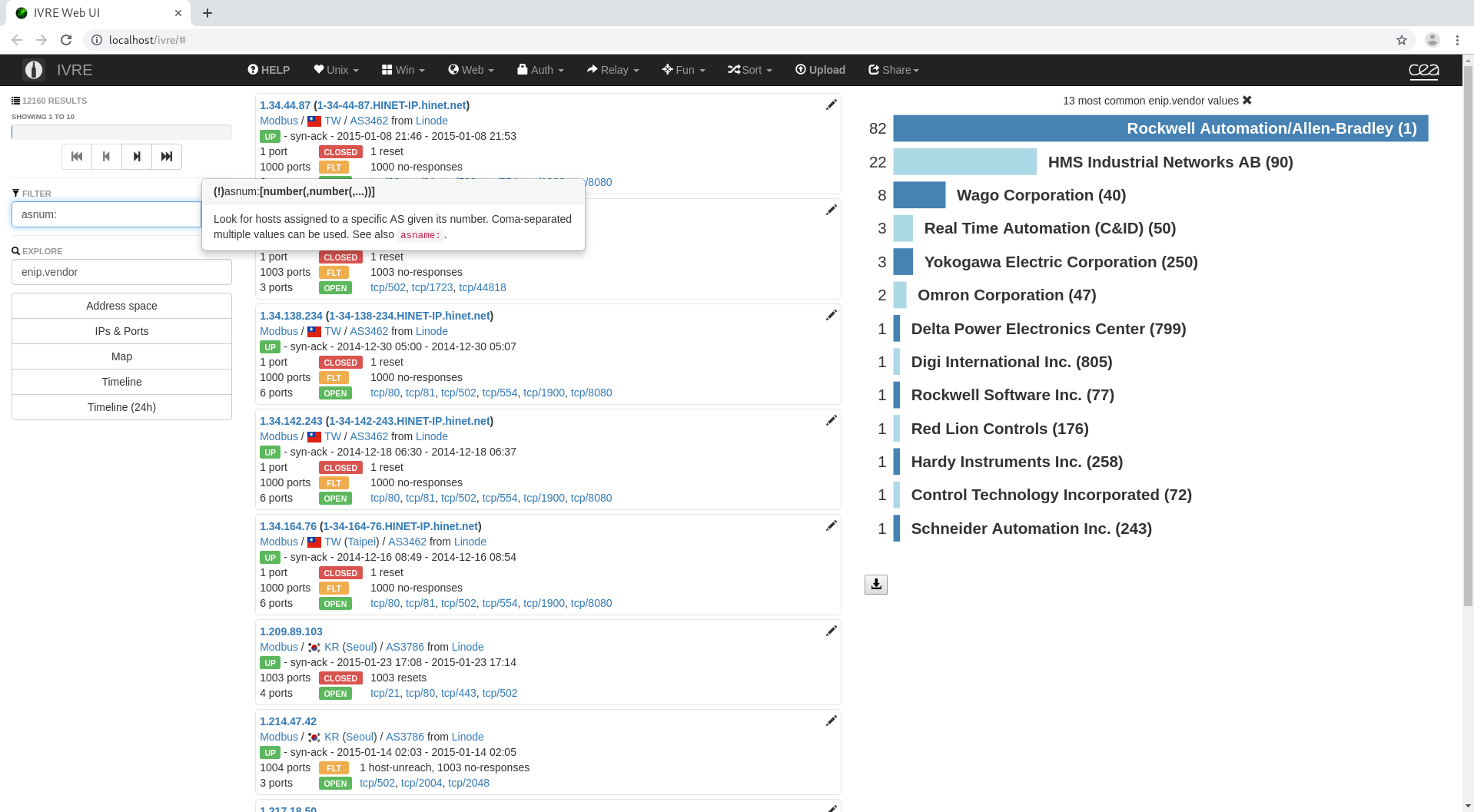Open Chrome three-dot menu

coord(1457,40)
